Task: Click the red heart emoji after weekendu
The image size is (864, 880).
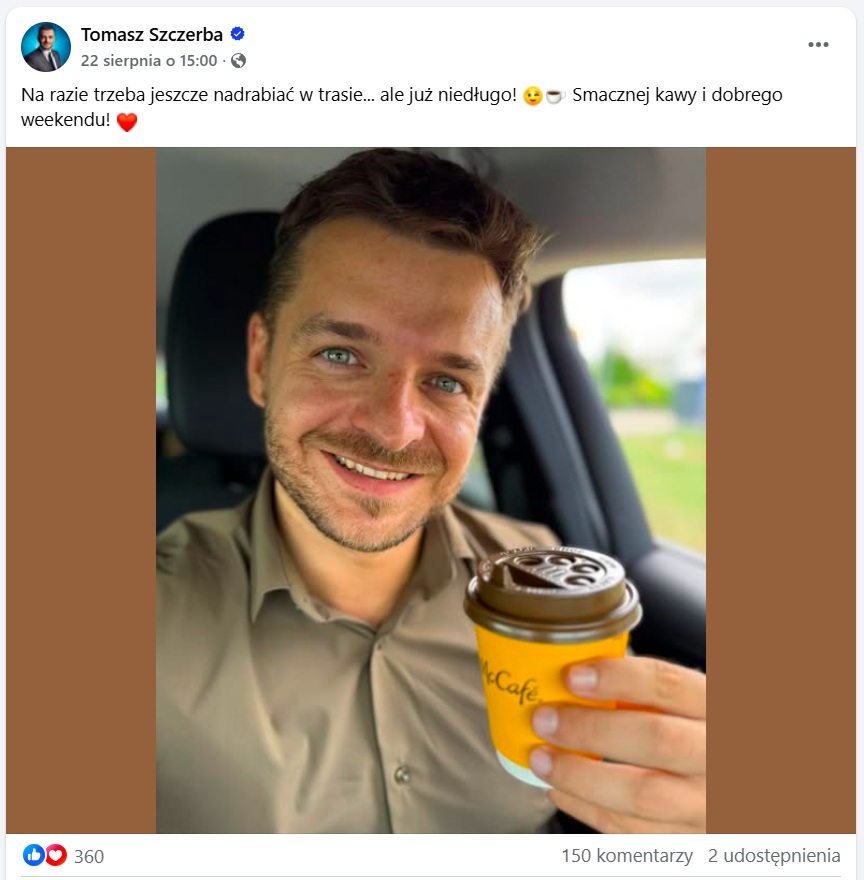Action: (x=127, y=122)
